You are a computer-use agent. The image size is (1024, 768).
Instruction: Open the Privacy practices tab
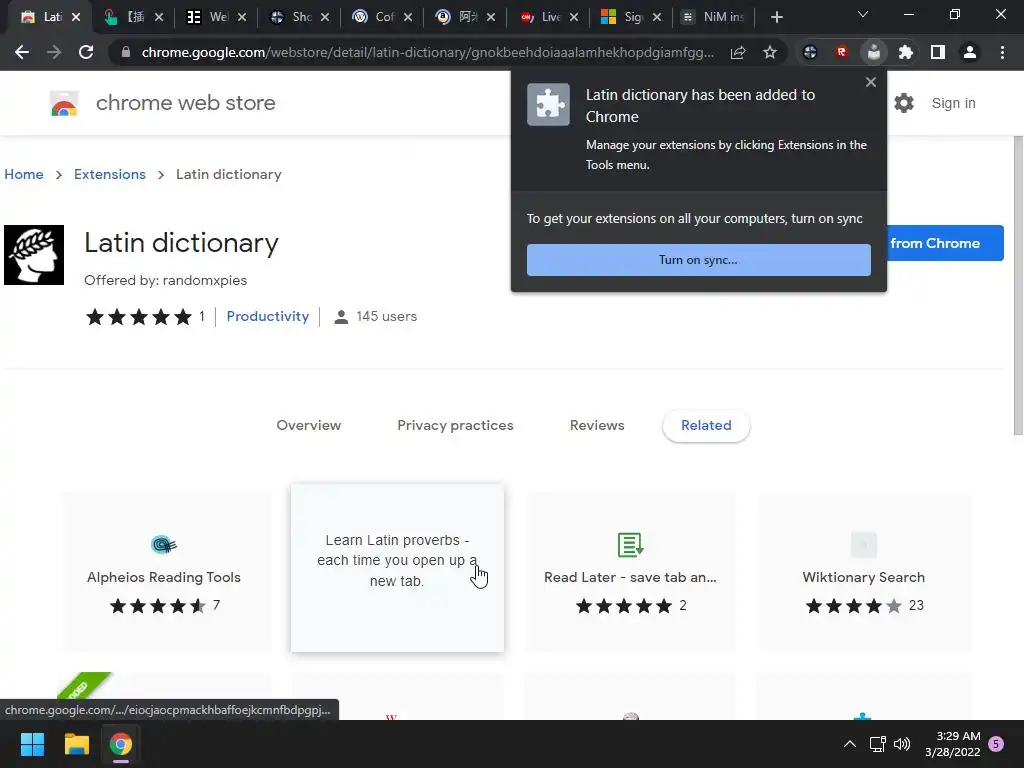point(455,425)
